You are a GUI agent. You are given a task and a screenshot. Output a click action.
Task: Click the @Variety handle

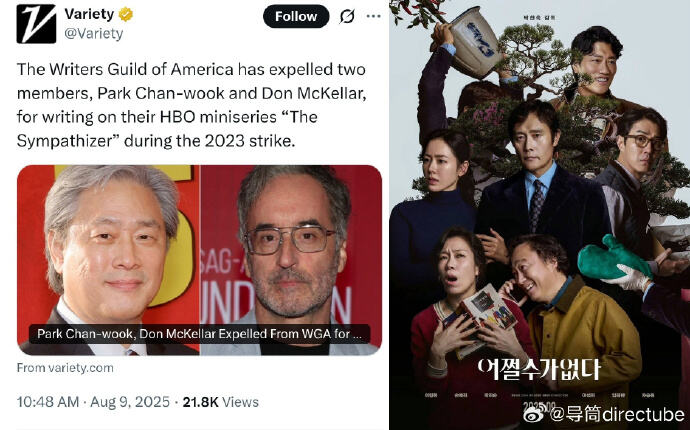tap(94, 34)
